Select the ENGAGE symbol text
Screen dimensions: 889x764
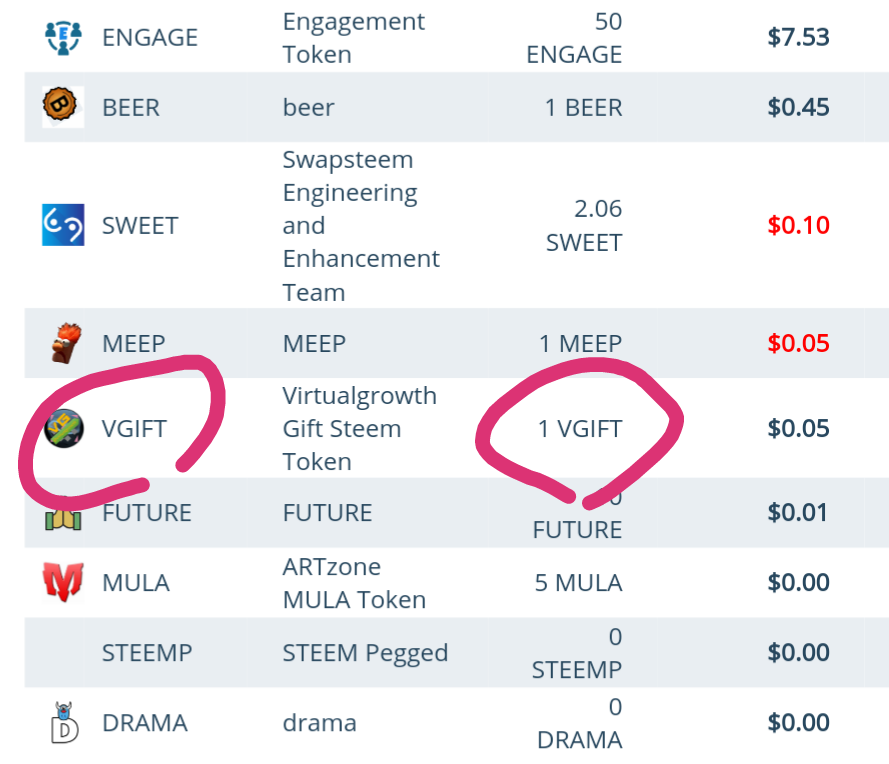[x=150, y=38]
